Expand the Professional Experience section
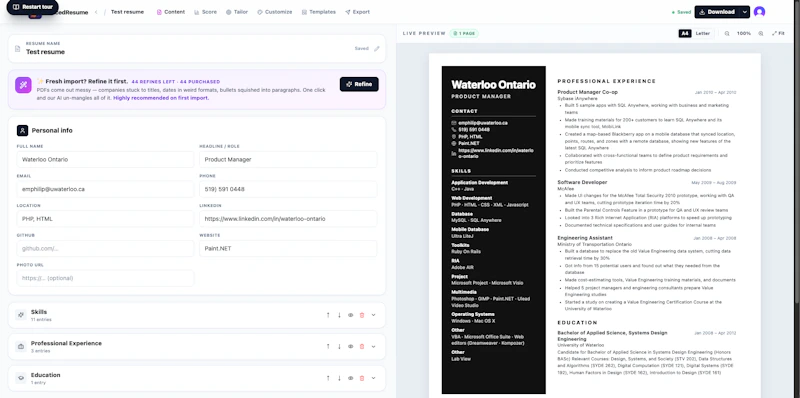 [373, 346]
